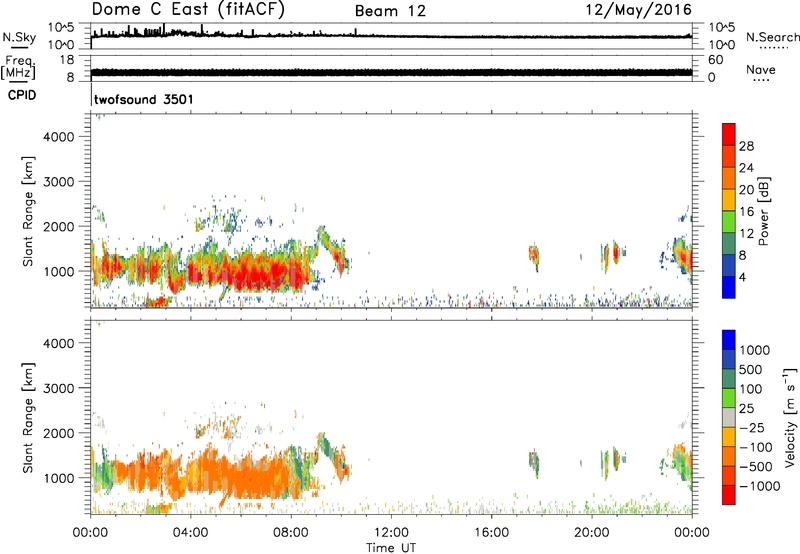
Task: Pick the dark blue top velocity colorbar segment
Action: [729, 340]
